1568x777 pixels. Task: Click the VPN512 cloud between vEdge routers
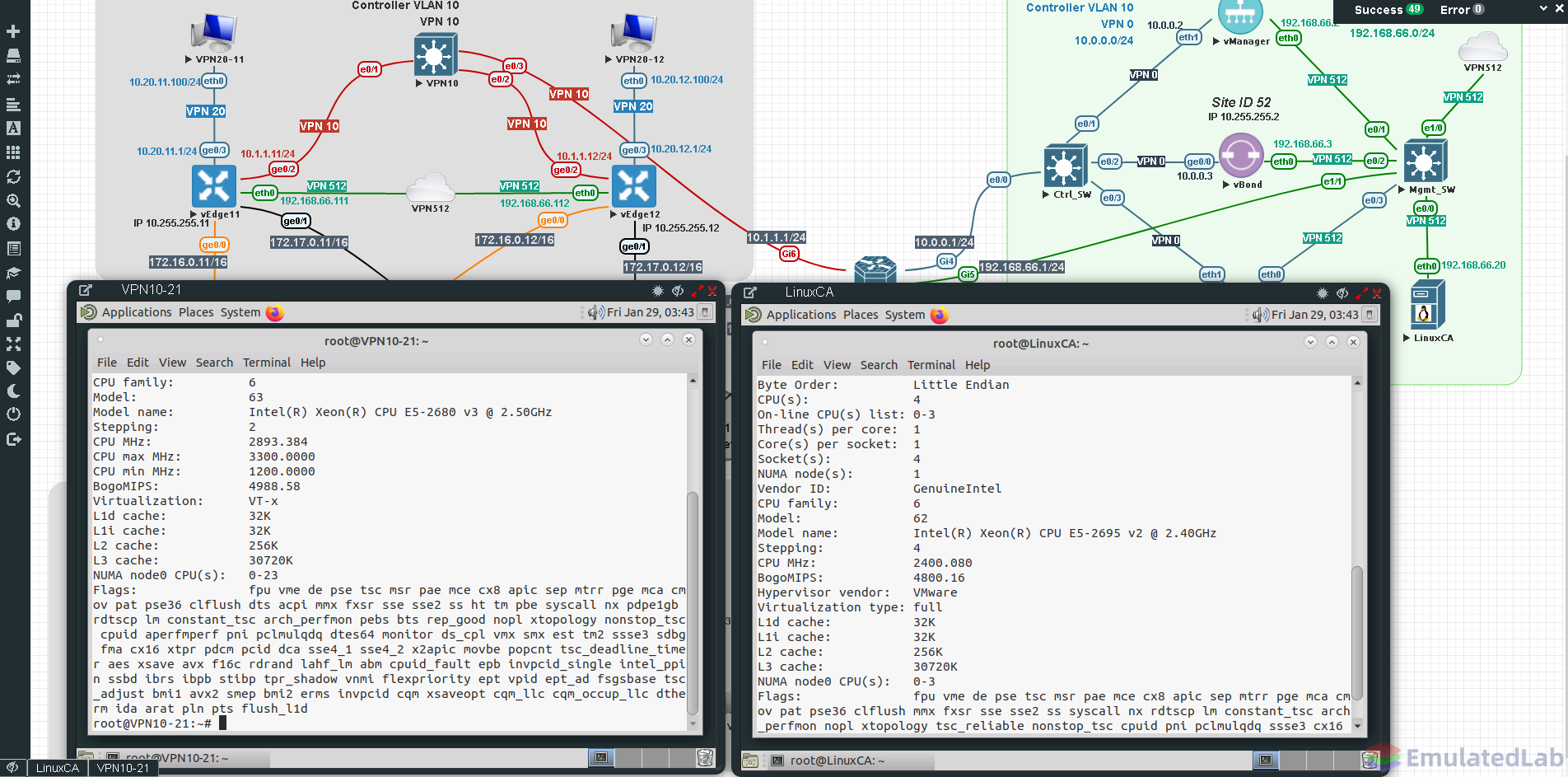point(432,188)
